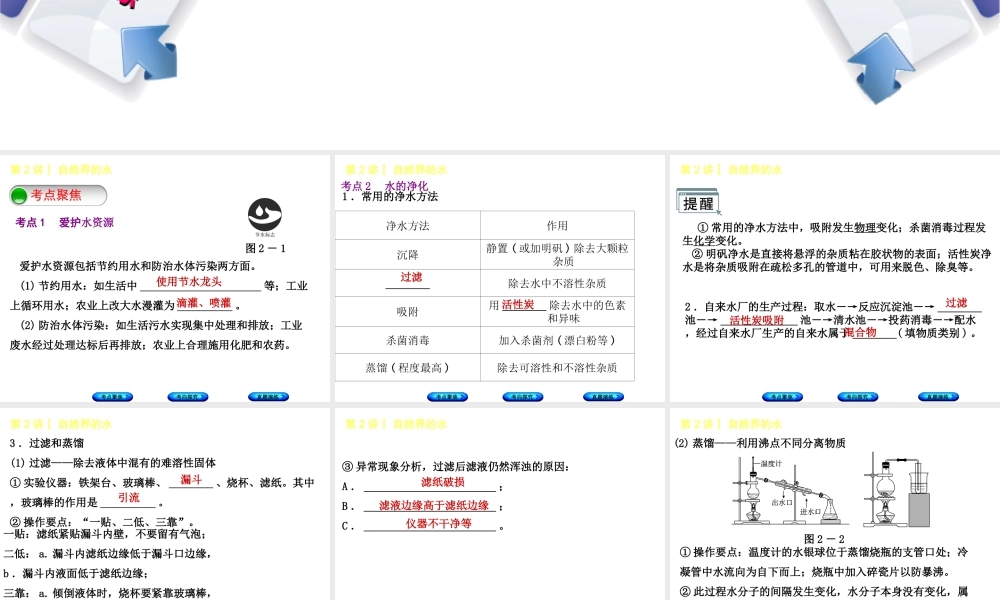Screen dimensions: 1000x600
Task: Click the red answer 混合物
Action: click(860, 332)
